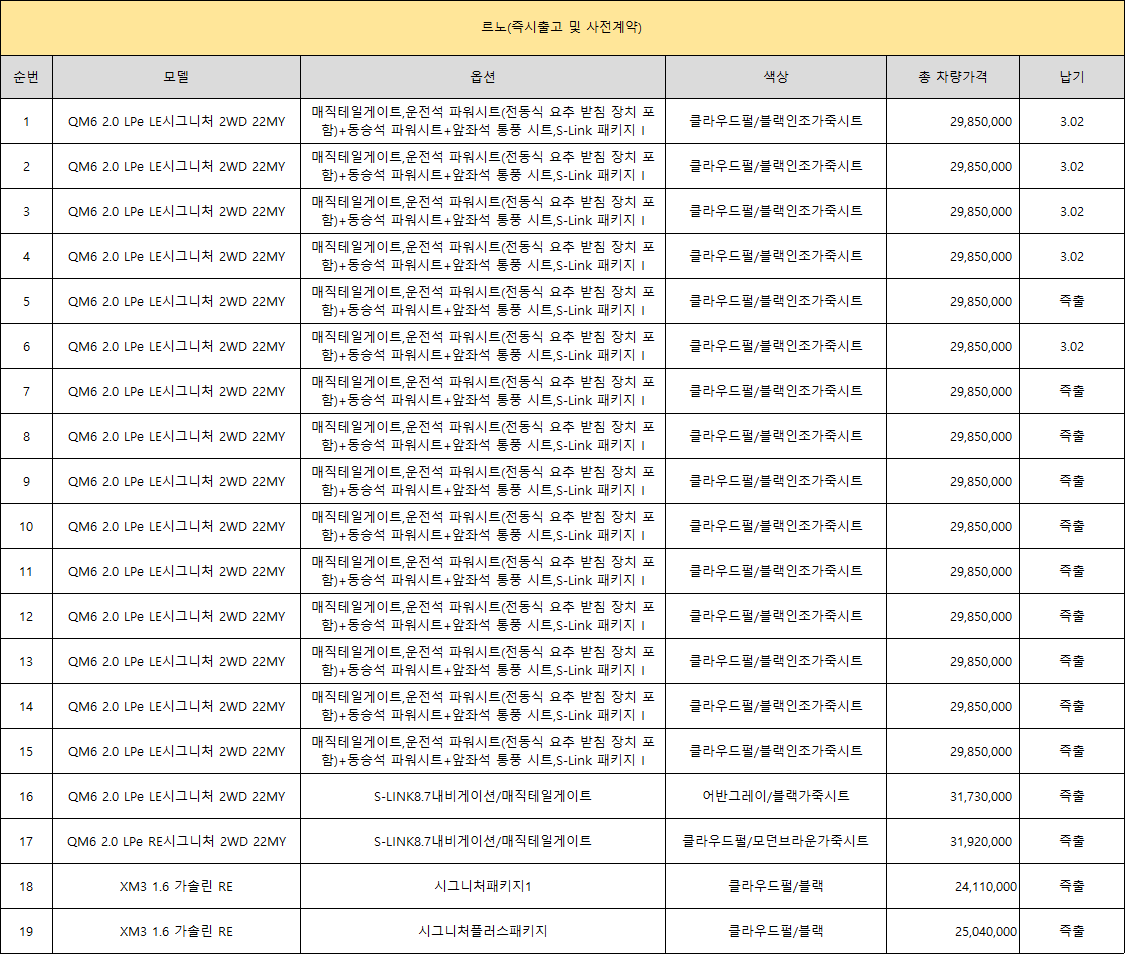Select the price cell in row 1
This screenshot has width=1125, height=954.
point(953,121)
